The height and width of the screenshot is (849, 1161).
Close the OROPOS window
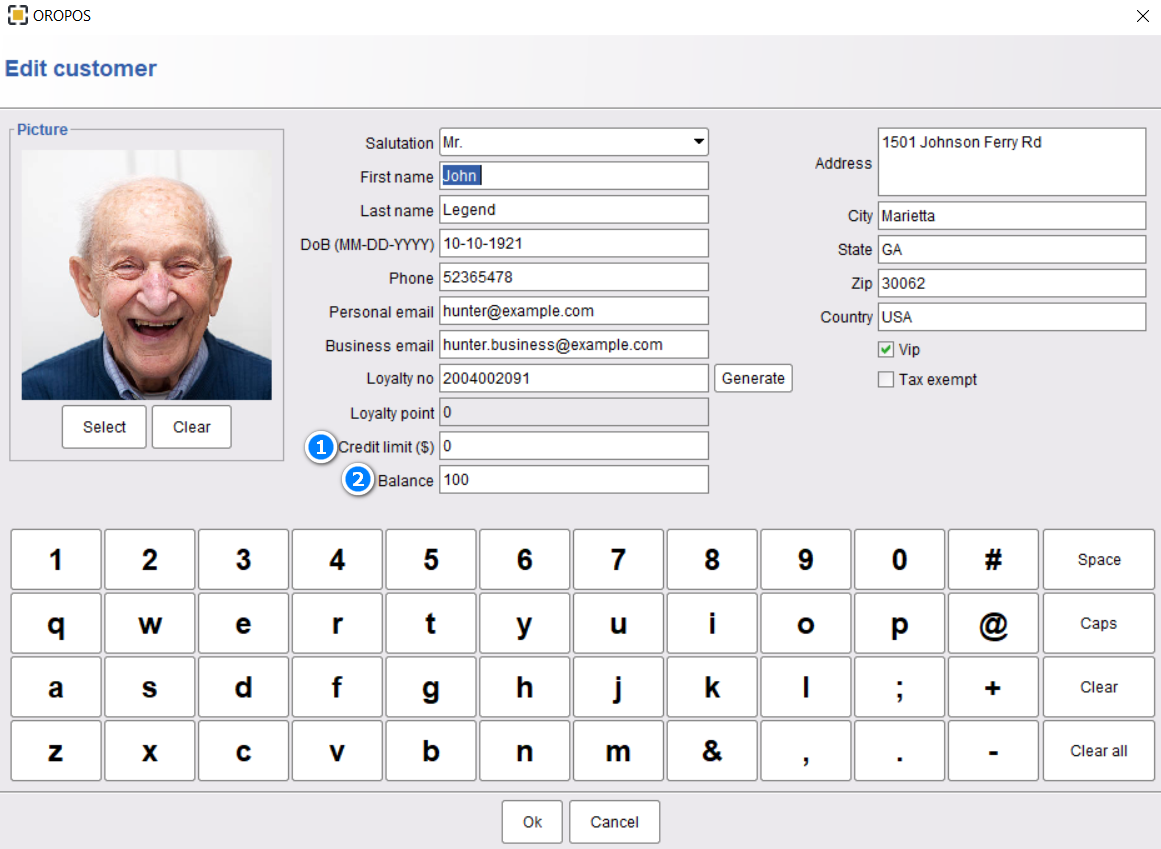[1142, 16]
